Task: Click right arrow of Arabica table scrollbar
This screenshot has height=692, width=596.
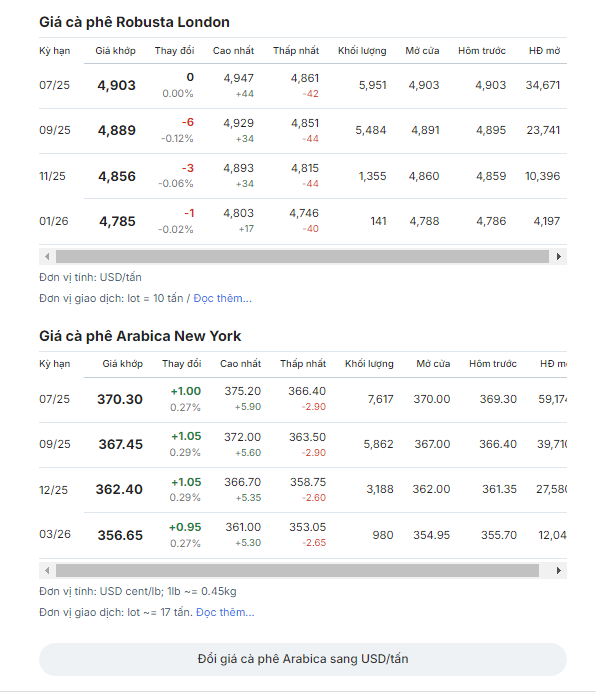Action: 558,570
